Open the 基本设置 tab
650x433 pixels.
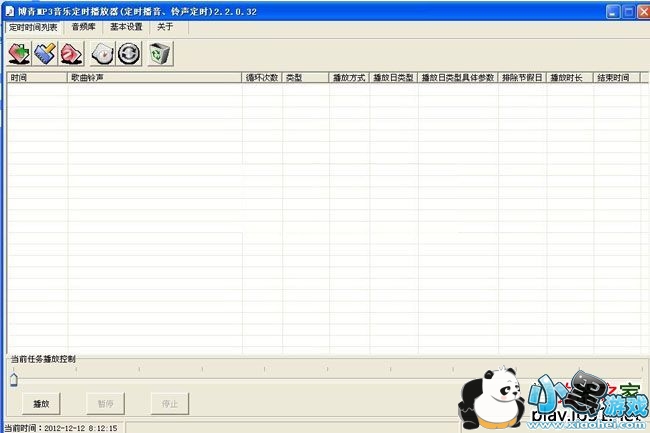(126, 27)
